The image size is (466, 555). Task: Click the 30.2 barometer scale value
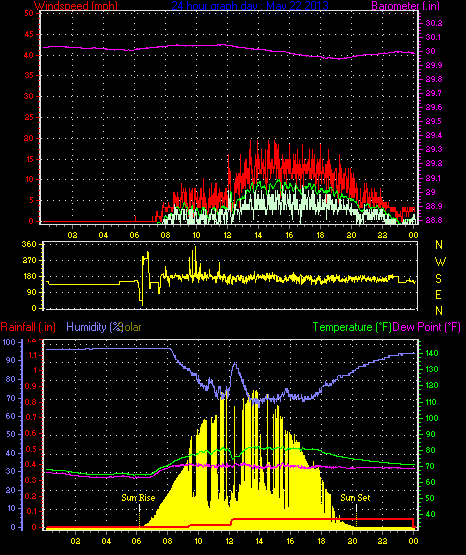click(x=434, y=23)
